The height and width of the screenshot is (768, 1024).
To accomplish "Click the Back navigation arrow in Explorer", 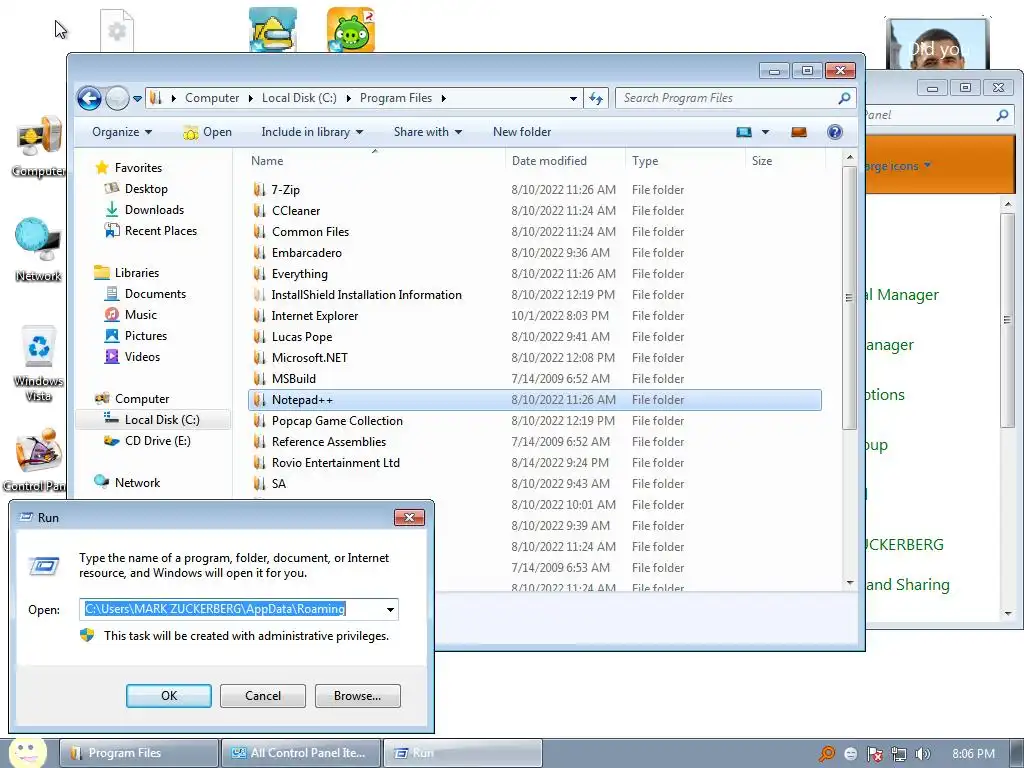I will coord(89,99).
